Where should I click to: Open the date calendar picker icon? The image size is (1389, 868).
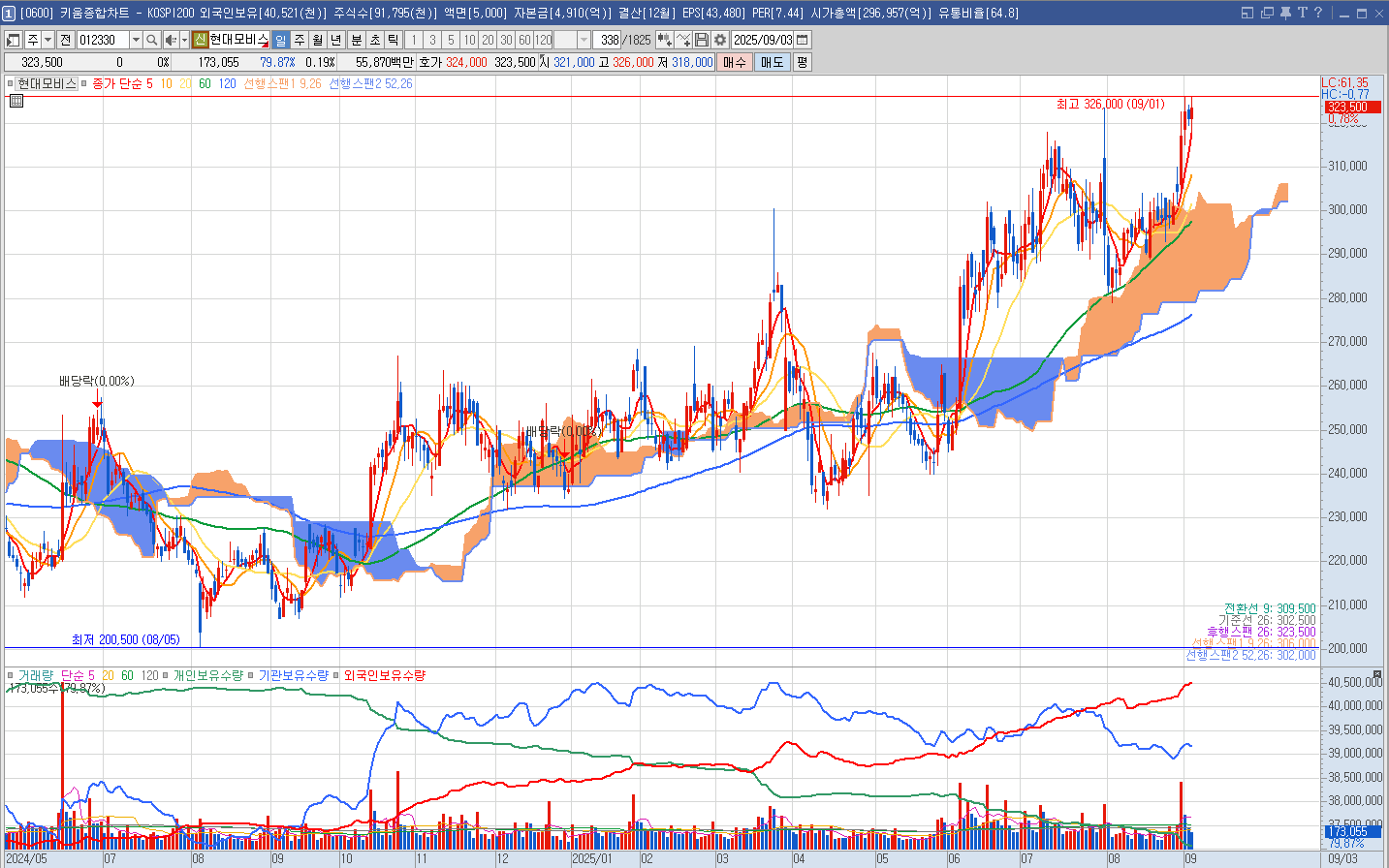click(802, 40)
